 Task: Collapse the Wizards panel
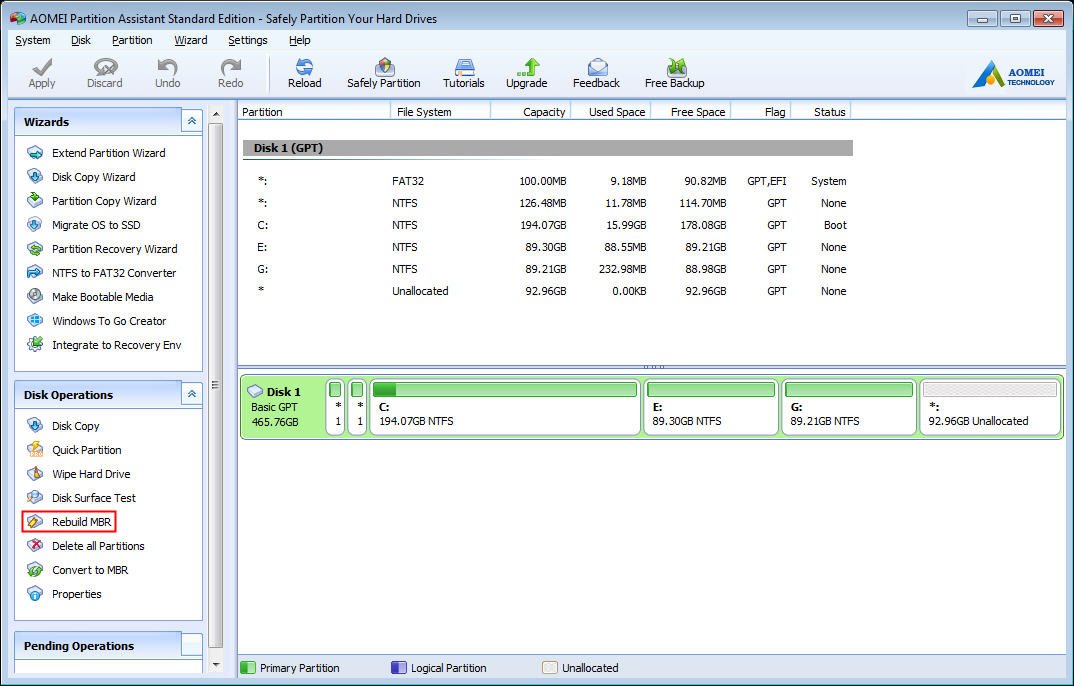tap(192, 121)
